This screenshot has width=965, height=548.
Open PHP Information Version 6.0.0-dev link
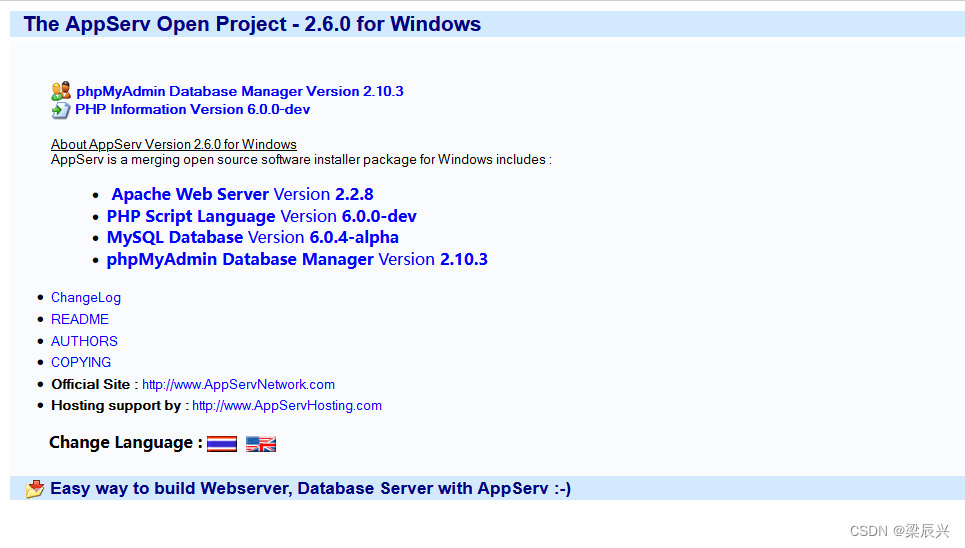click(x=193, y=110)
